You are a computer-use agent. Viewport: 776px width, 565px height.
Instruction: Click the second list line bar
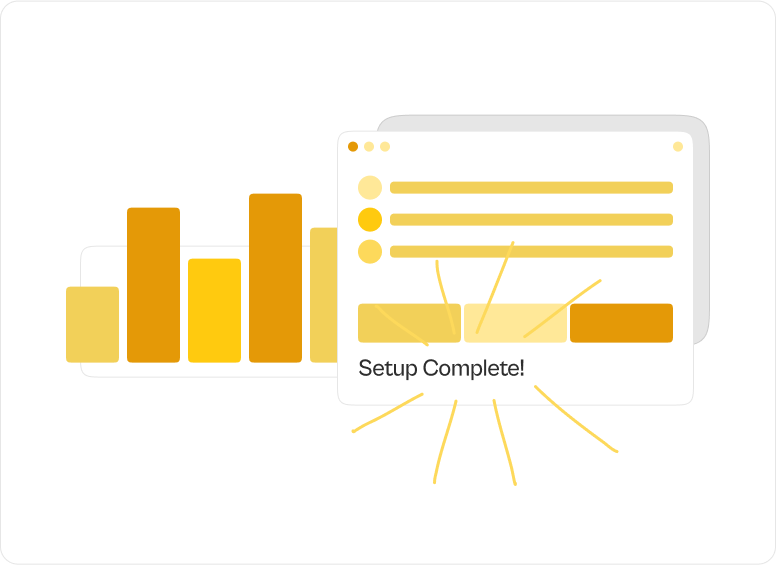(532, 220)
